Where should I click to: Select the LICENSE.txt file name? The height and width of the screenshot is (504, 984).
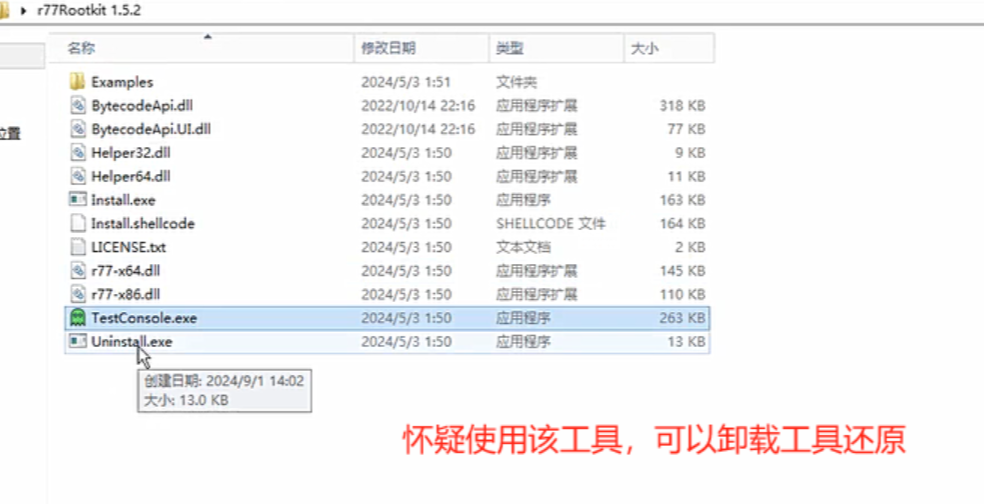[x=129, y=247]
